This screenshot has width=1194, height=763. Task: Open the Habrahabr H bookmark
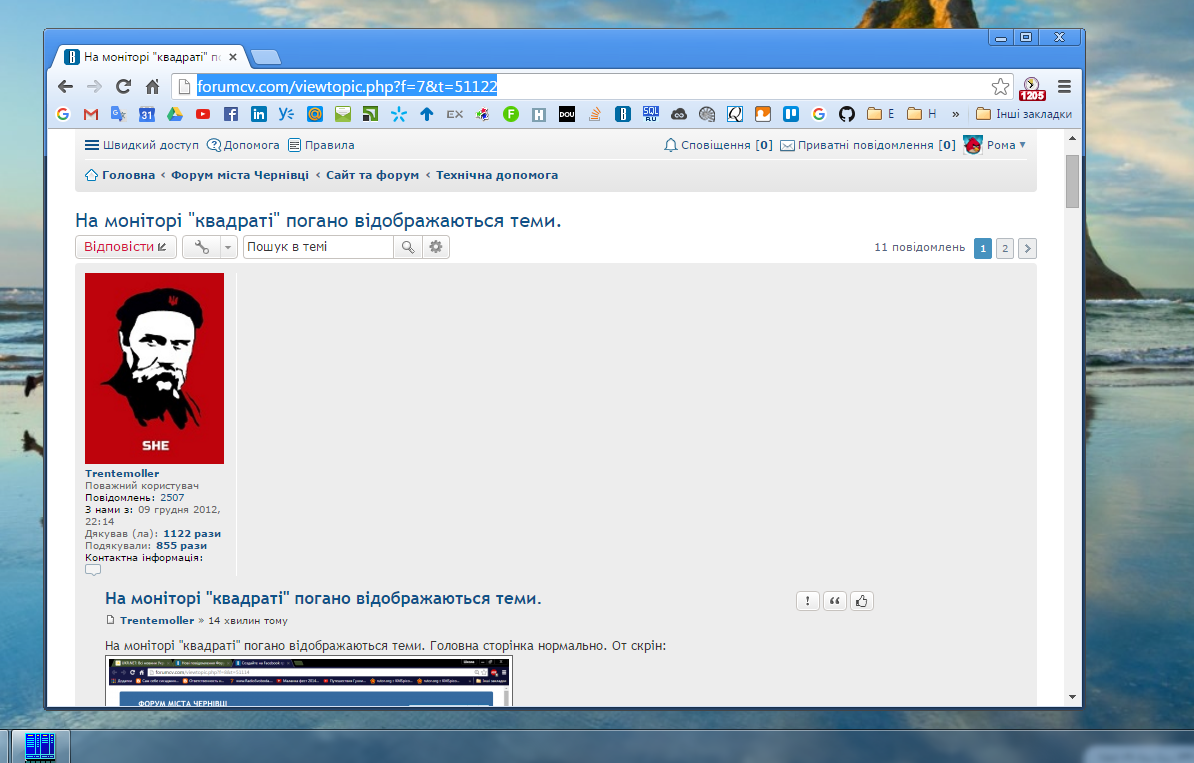click(x=538, y=114)
